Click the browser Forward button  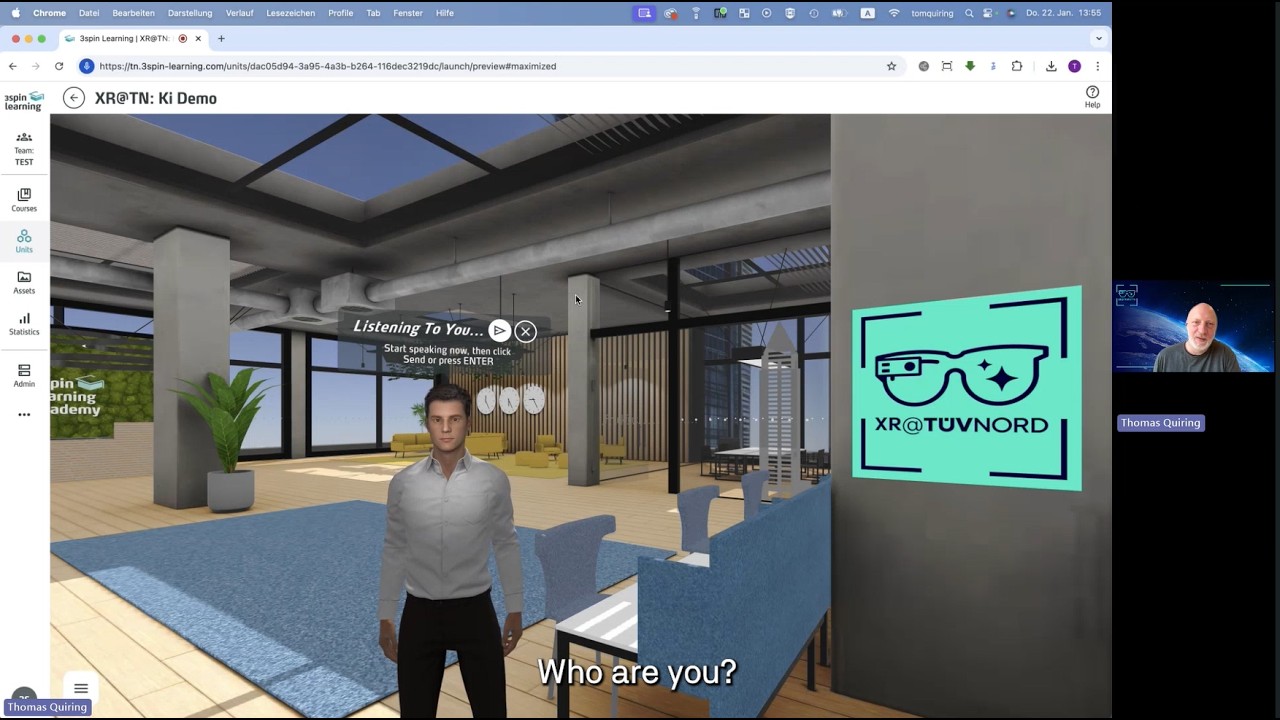tap(36, 66)
